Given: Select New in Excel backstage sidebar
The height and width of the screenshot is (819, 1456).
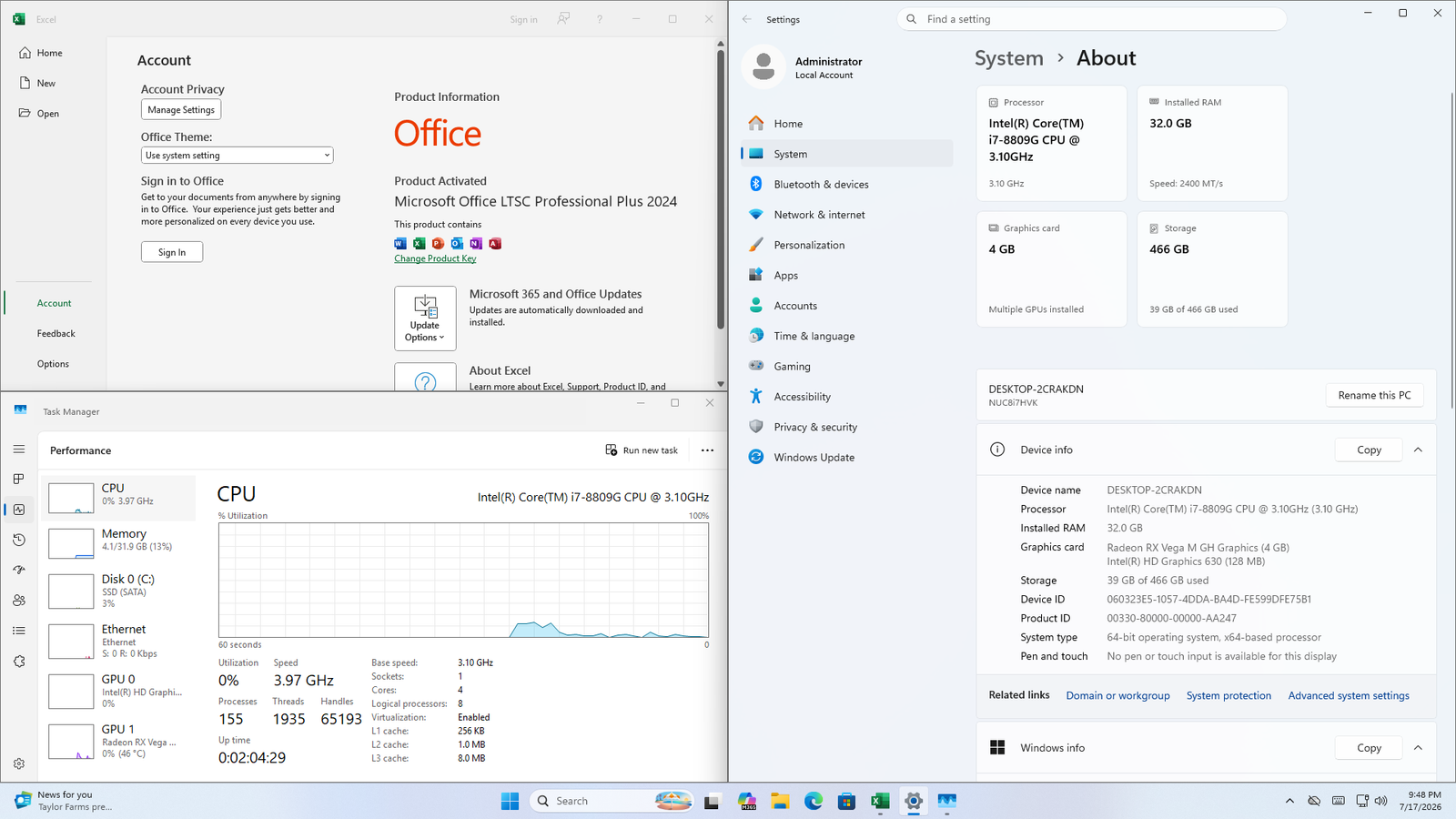Looking at the screenshot, I should [x=38, y=83].
